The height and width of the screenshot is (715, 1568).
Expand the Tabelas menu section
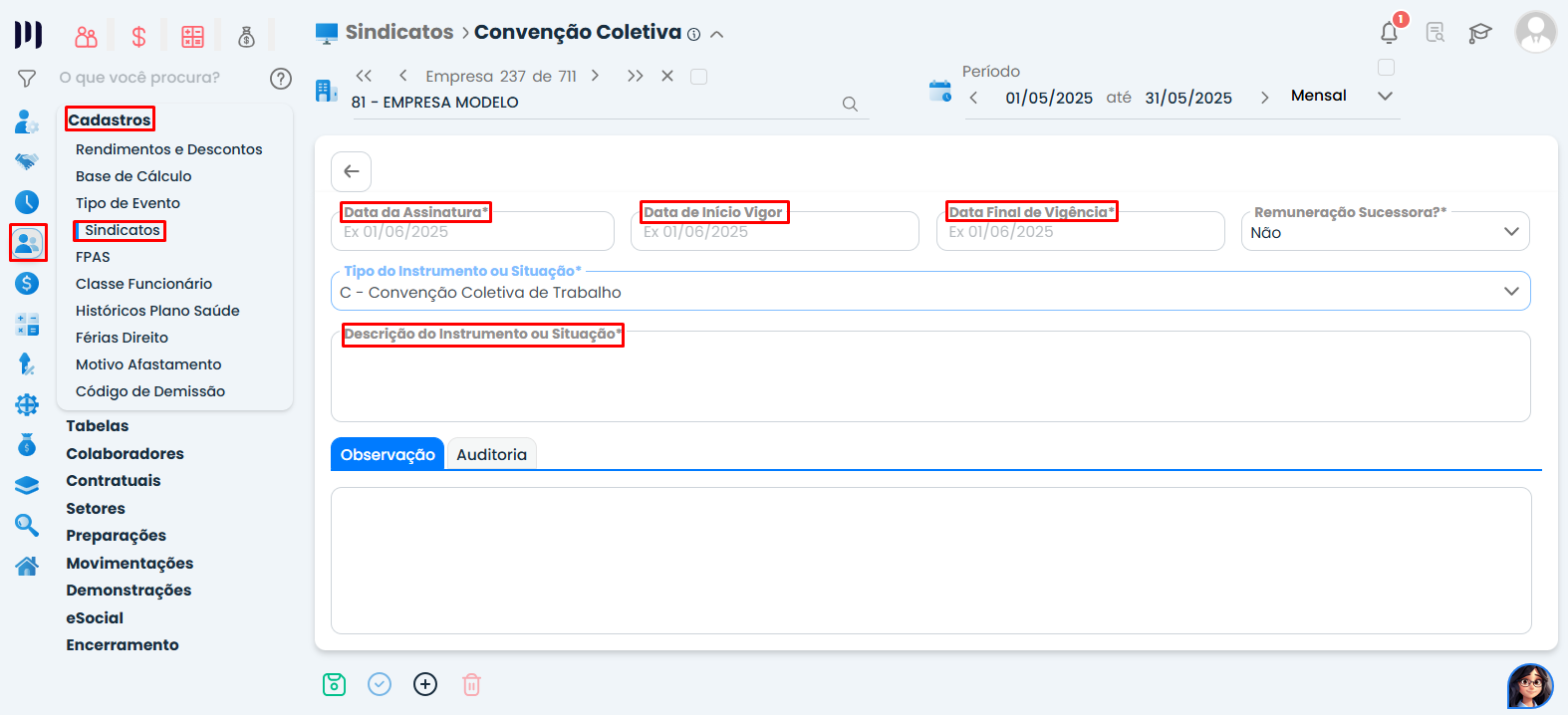(98, 426)
